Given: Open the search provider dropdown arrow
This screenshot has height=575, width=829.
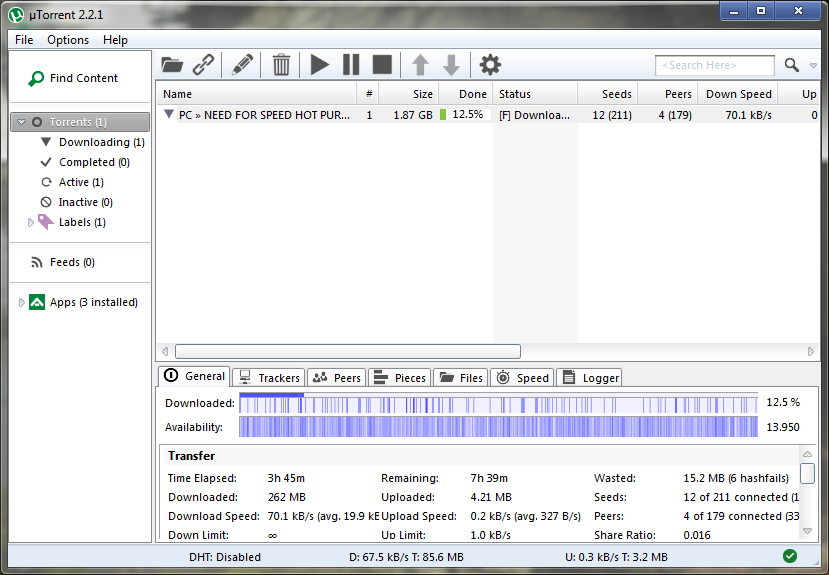Looking at the screenshot, I should [813, 66].
